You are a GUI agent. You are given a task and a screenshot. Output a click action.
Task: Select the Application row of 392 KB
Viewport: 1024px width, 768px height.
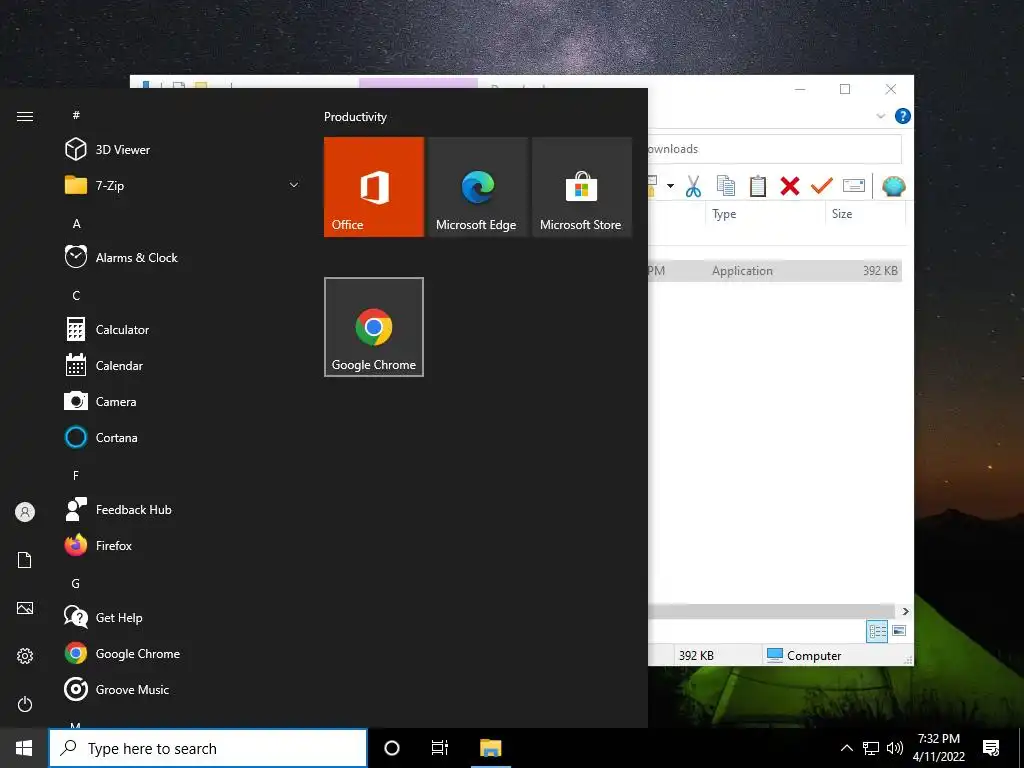(775, 270)
